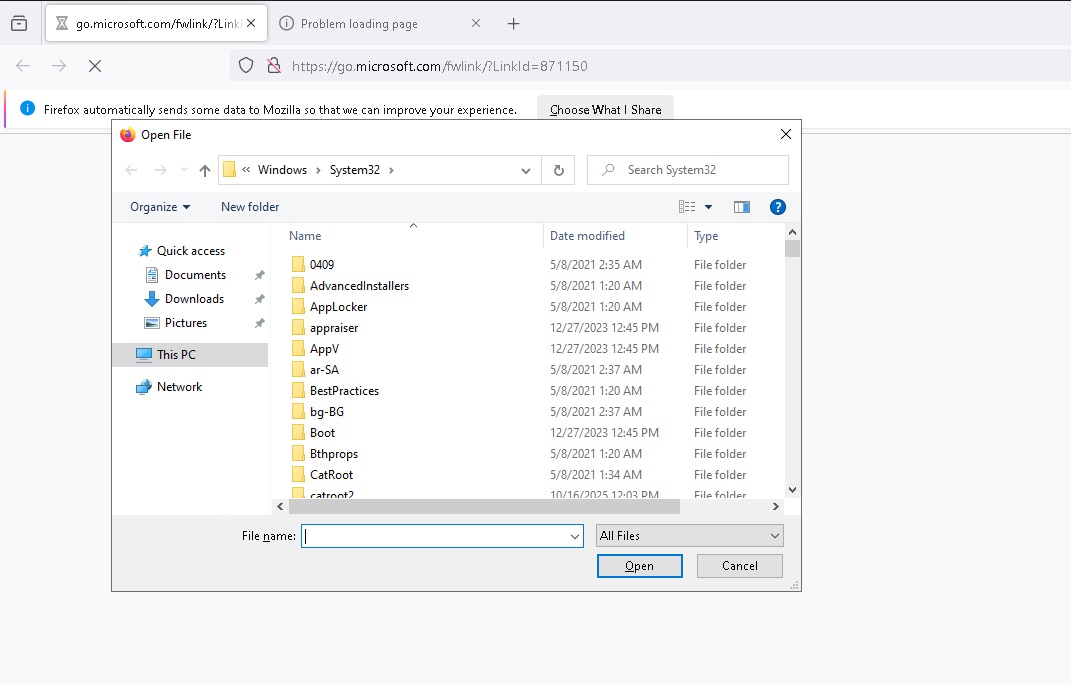Select the AdvancedInstallers folder
Viewport: 1071px width, 684px height.
point(359,286)
